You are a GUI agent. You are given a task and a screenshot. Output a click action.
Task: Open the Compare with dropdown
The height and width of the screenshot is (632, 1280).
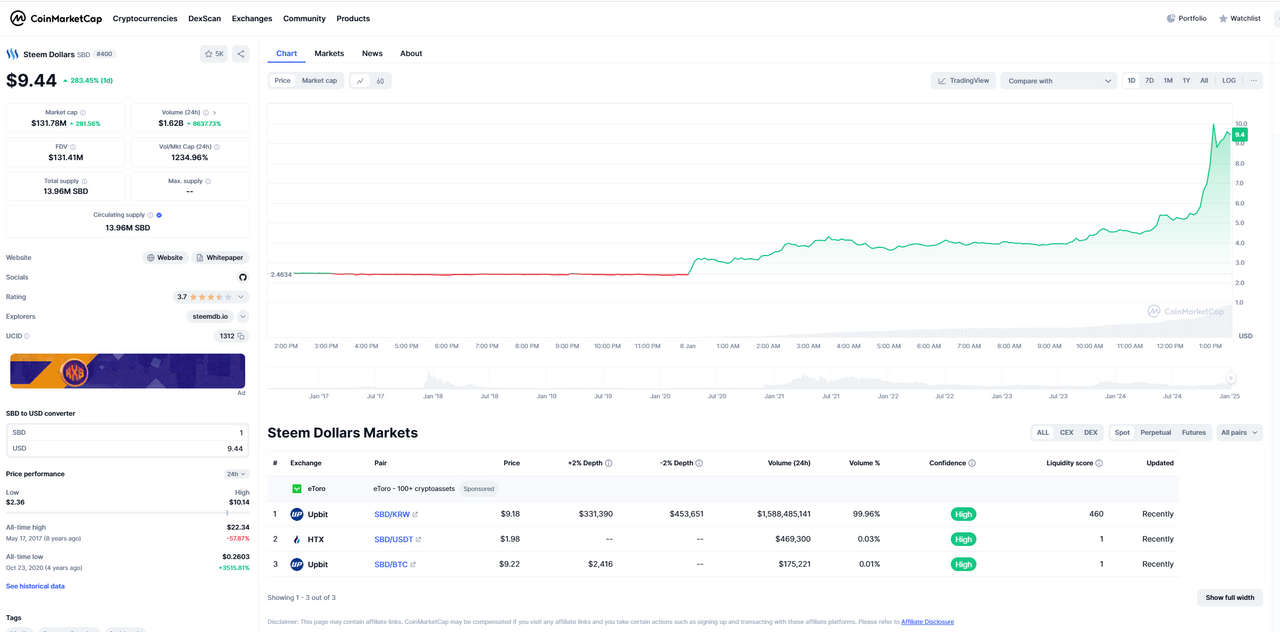[x=1059, y=81]
